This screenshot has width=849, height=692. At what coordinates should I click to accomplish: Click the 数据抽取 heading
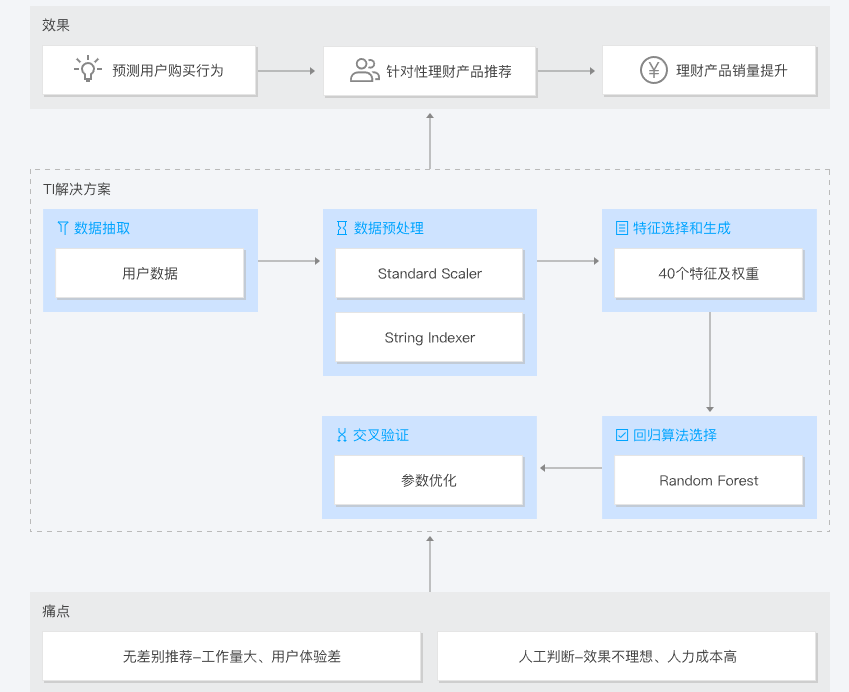pyautogui.click(x=102, y=228)
